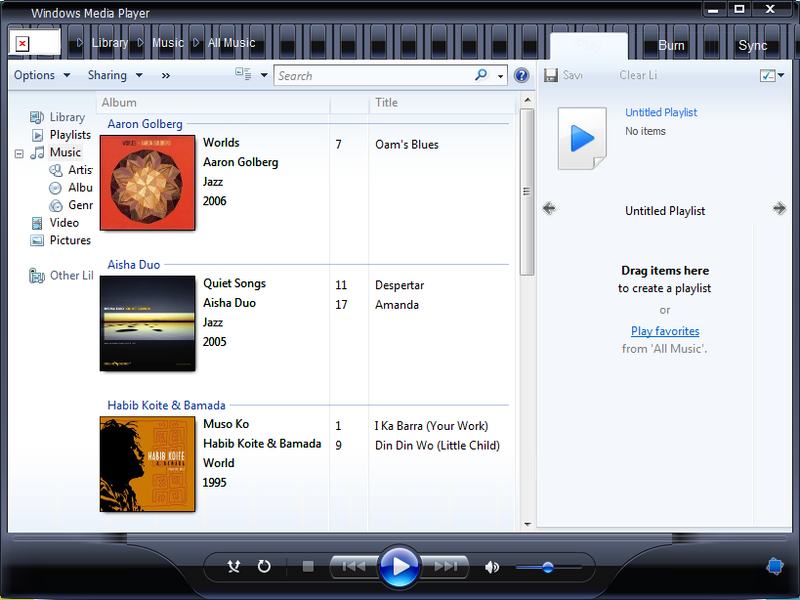Select Other Libraries in the tree
Viewport: 800px width, 600px height.
71,276
